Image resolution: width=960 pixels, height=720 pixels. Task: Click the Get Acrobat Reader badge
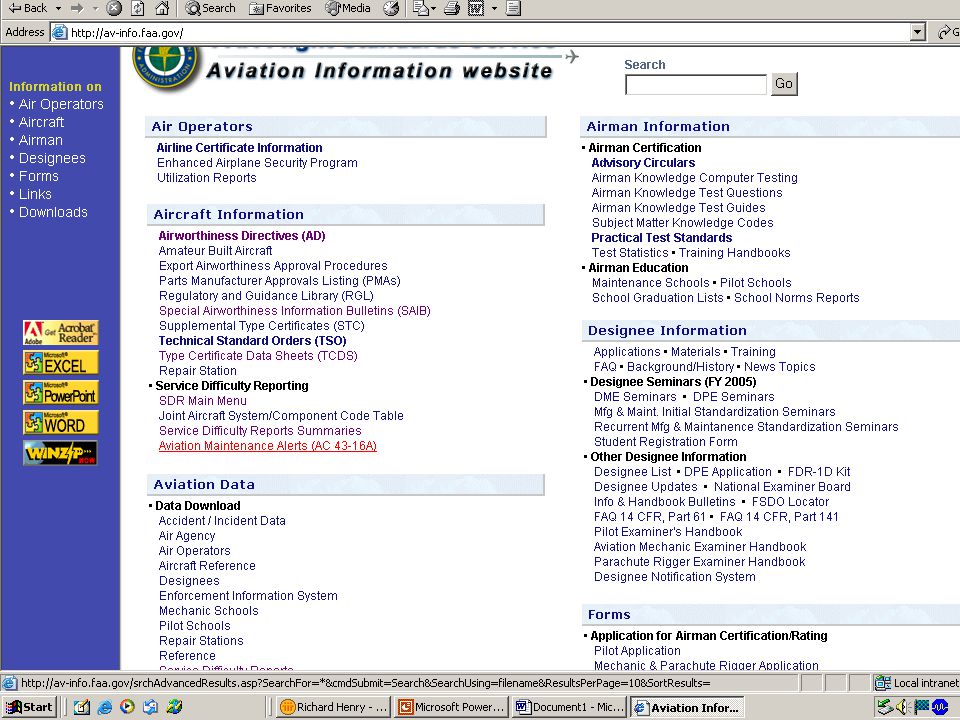point(61,332)
